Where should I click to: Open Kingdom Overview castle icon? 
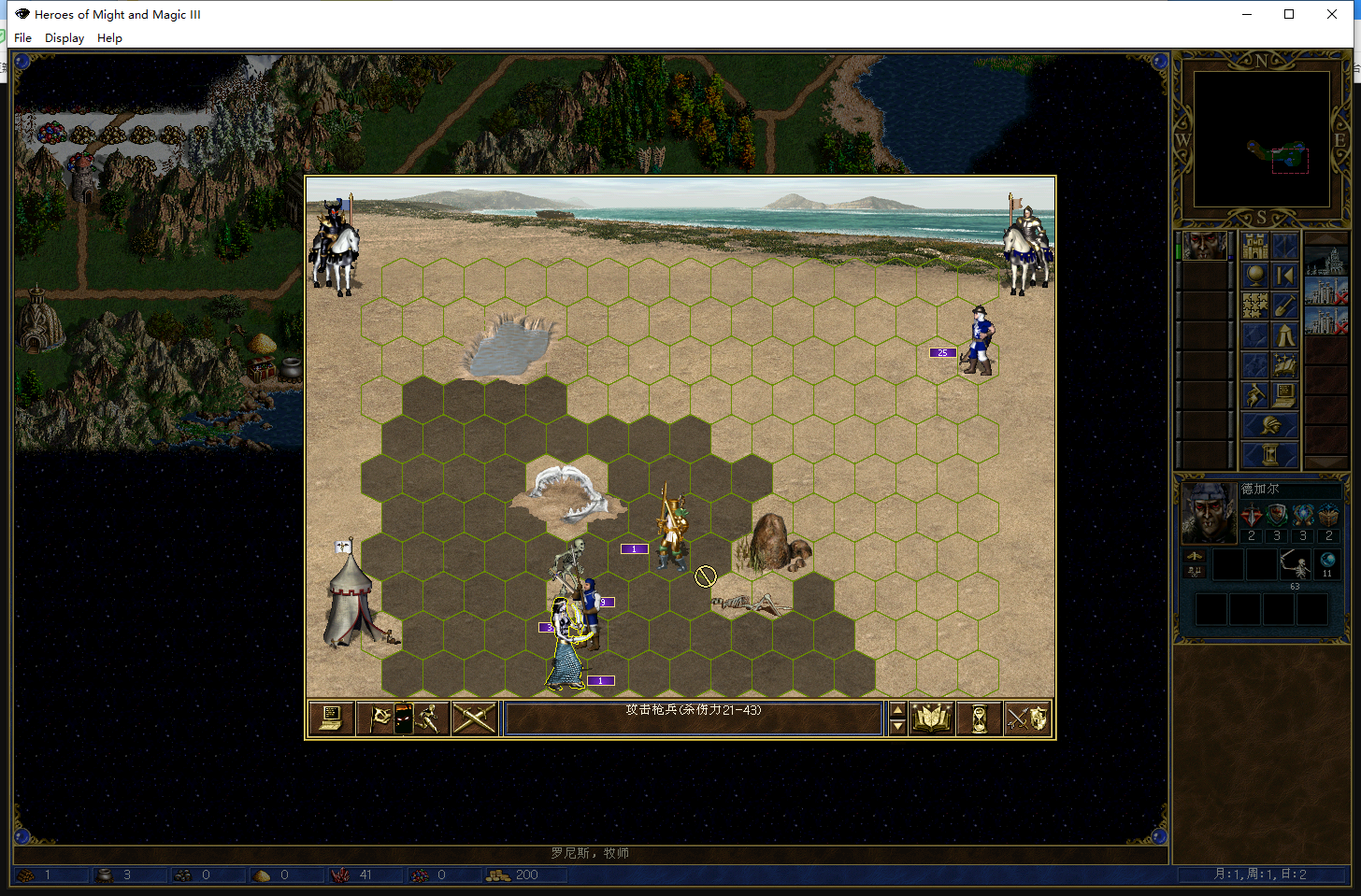pyautogui.click(x=1254, y=248)
